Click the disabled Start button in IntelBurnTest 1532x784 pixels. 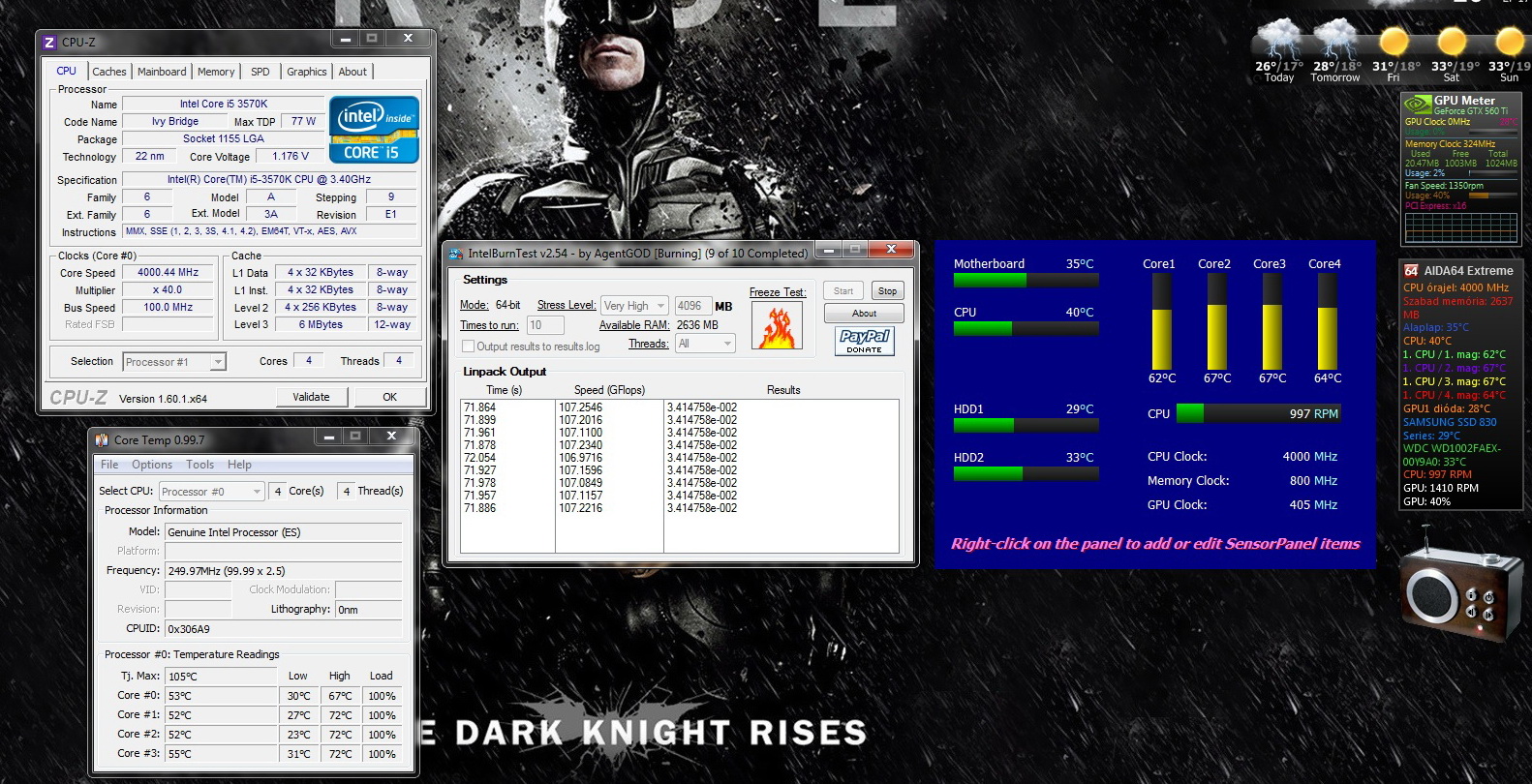843,291
